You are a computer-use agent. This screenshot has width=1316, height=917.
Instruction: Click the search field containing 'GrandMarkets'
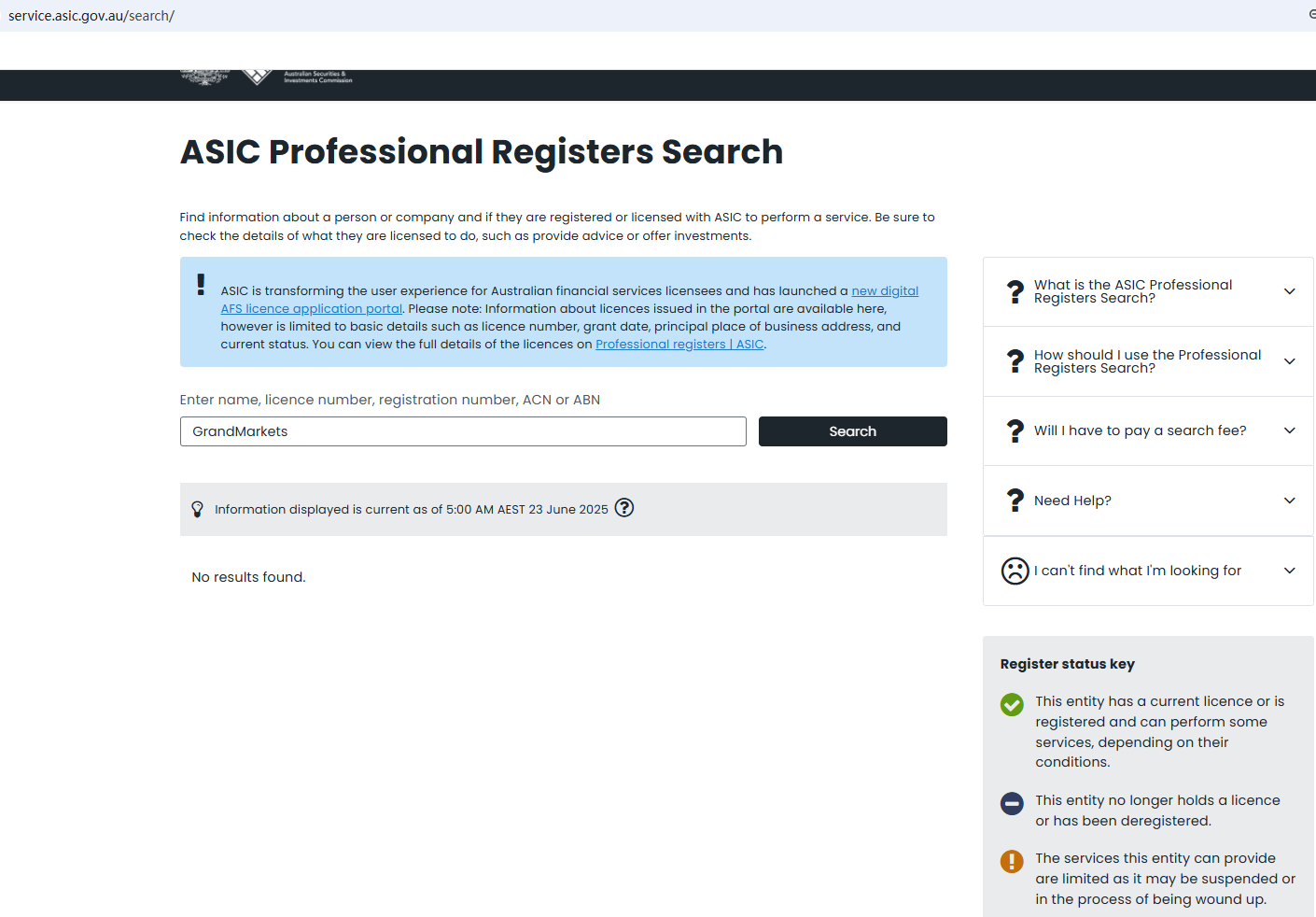pos(463,431)
